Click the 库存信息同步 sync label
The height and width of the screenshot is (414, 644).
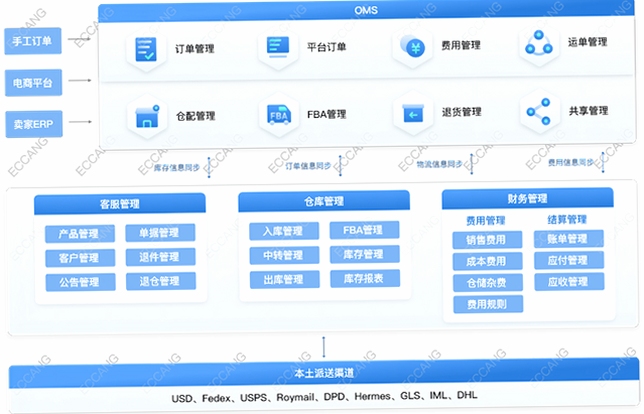point(177,168)
